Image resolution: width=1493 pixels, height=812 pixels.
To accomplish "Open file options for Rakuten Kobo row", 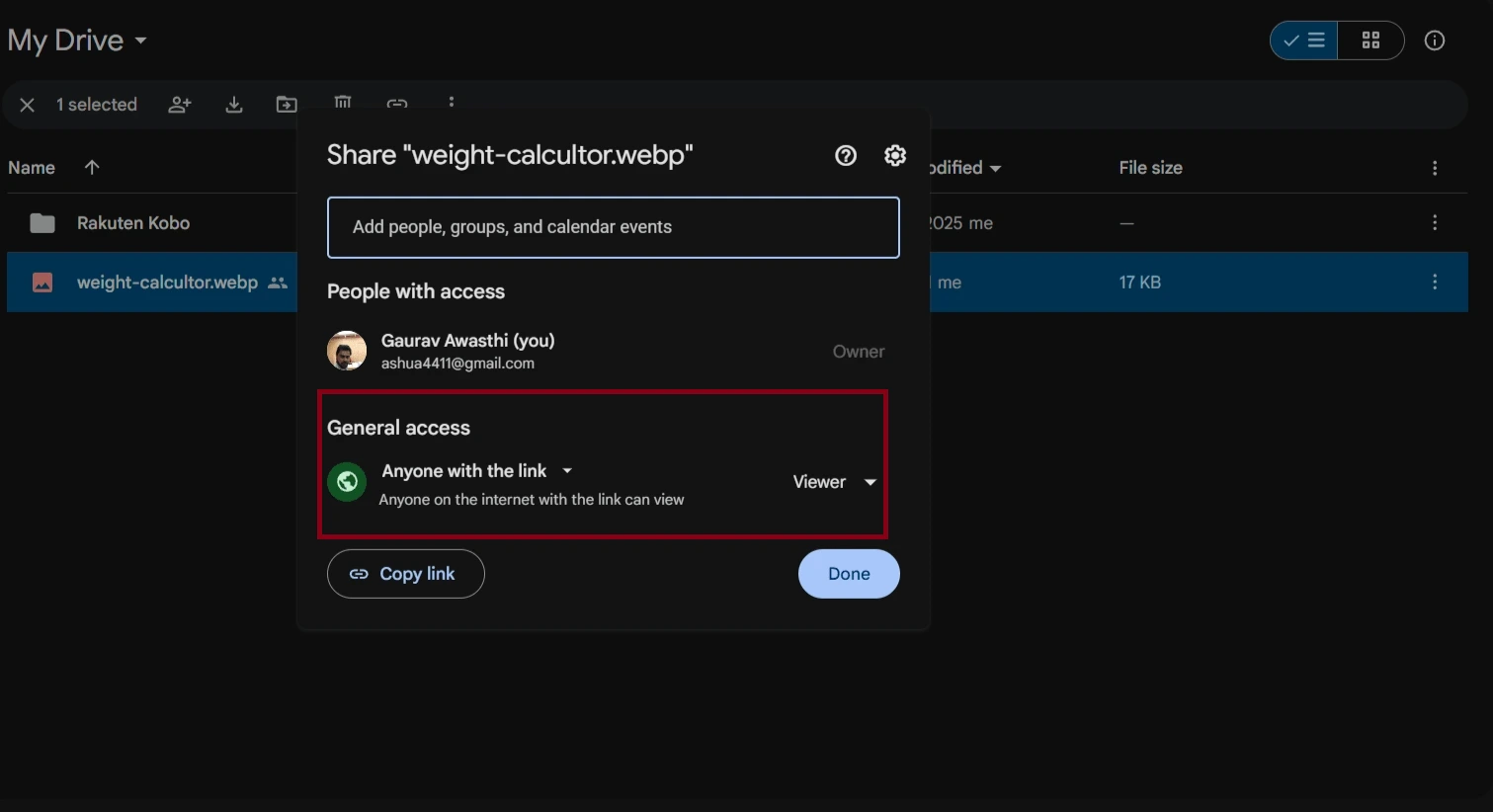I will [x=1435, y=222].
